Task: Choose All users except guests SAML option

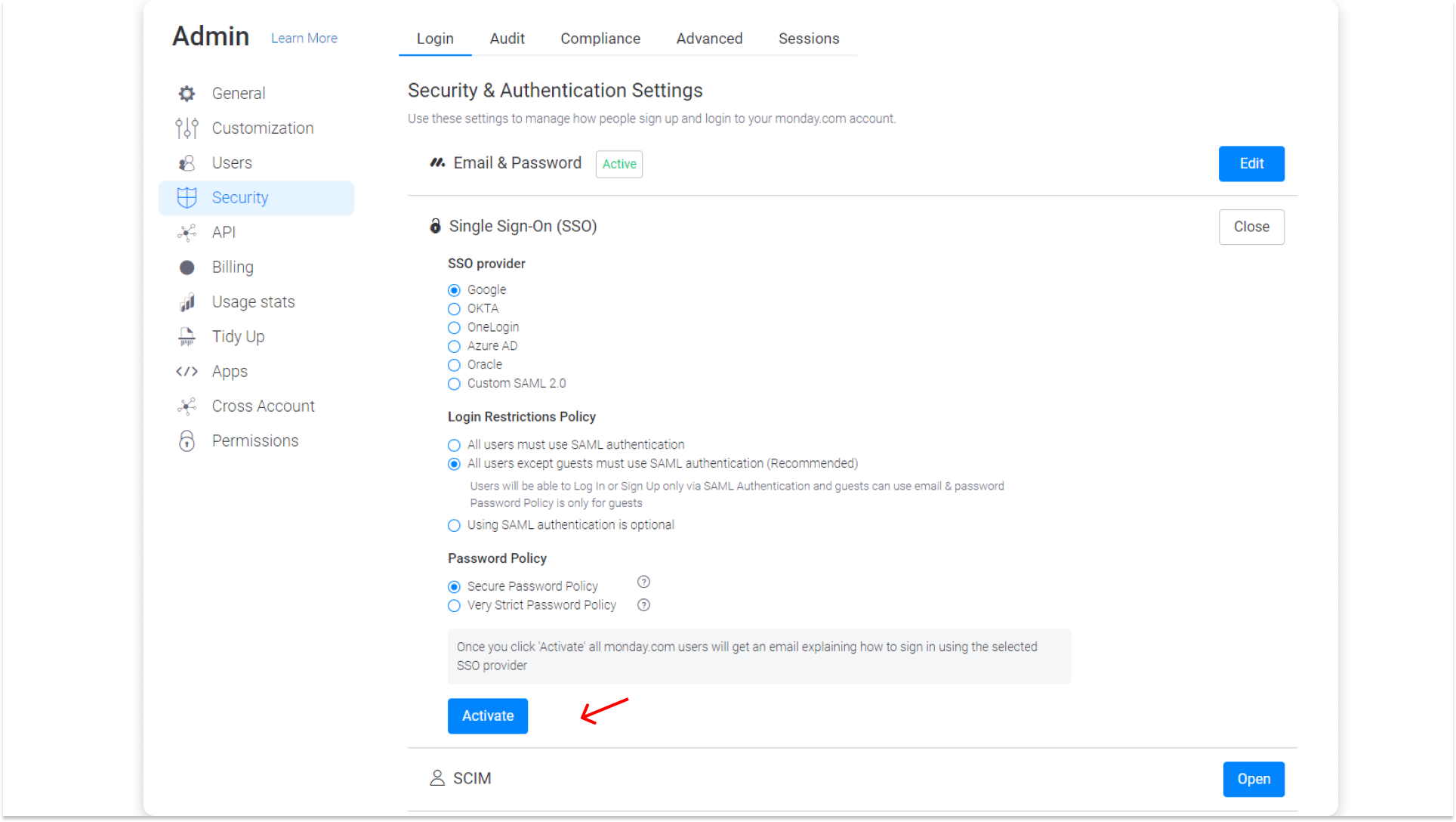Action: coord(454,465)
